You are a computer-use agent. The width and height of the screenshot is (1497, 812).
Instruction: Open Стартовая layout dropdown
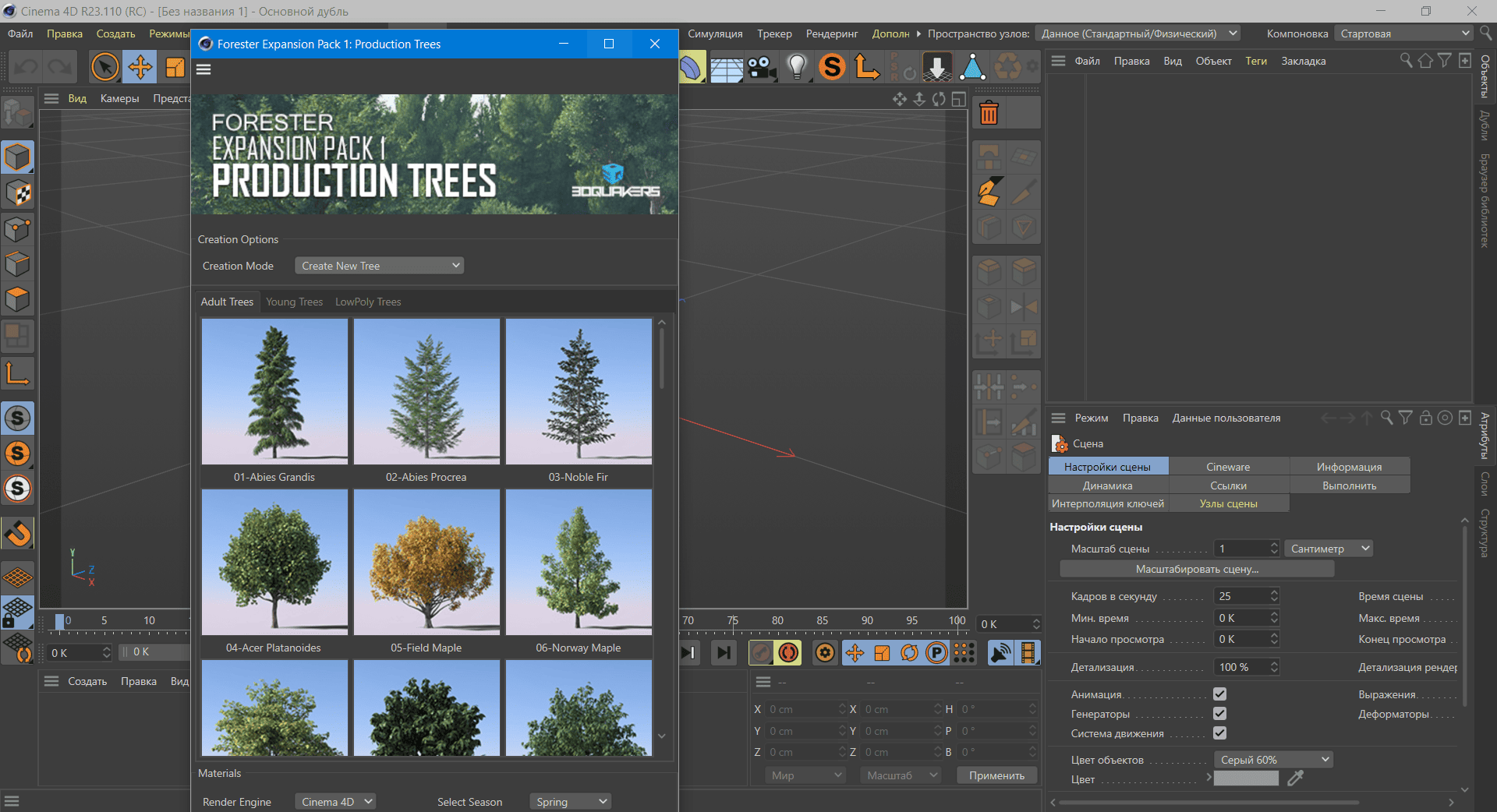tap(1403, 34)
